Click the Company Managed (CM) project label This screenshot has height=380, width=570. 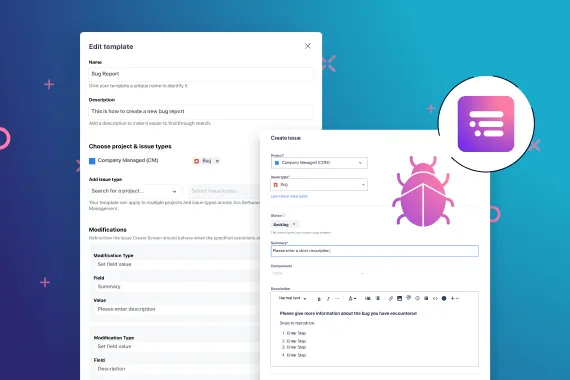[128, 160]
